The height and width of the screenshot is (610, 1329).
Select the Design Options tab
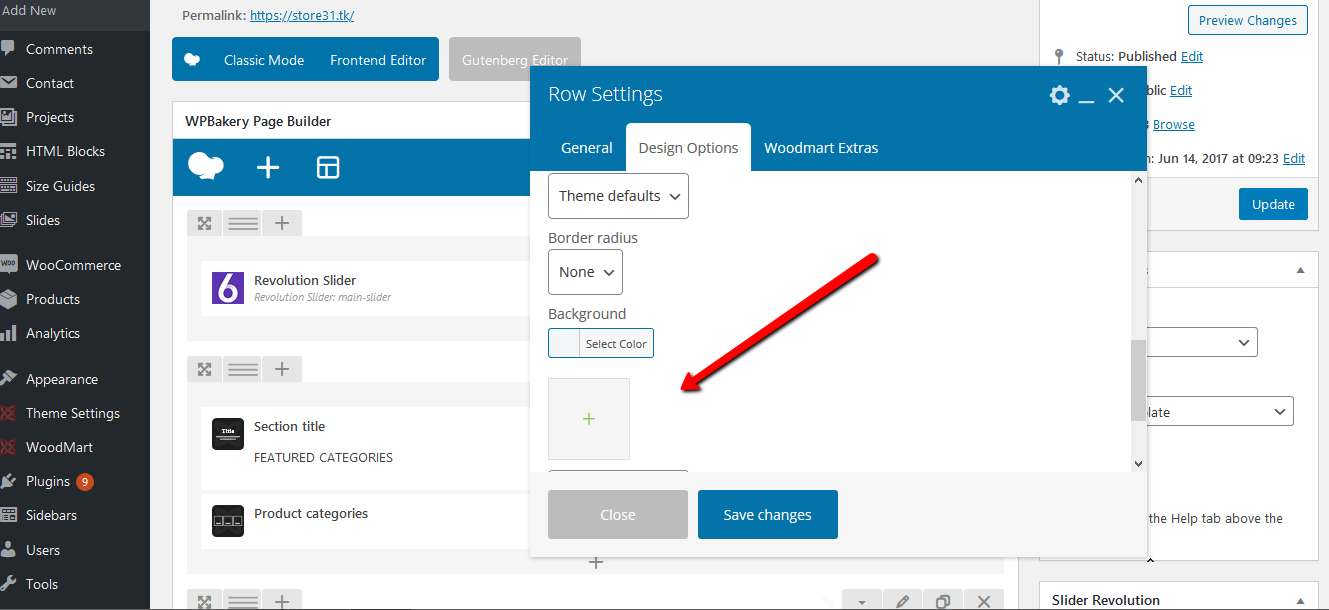[x=688, y=147]
